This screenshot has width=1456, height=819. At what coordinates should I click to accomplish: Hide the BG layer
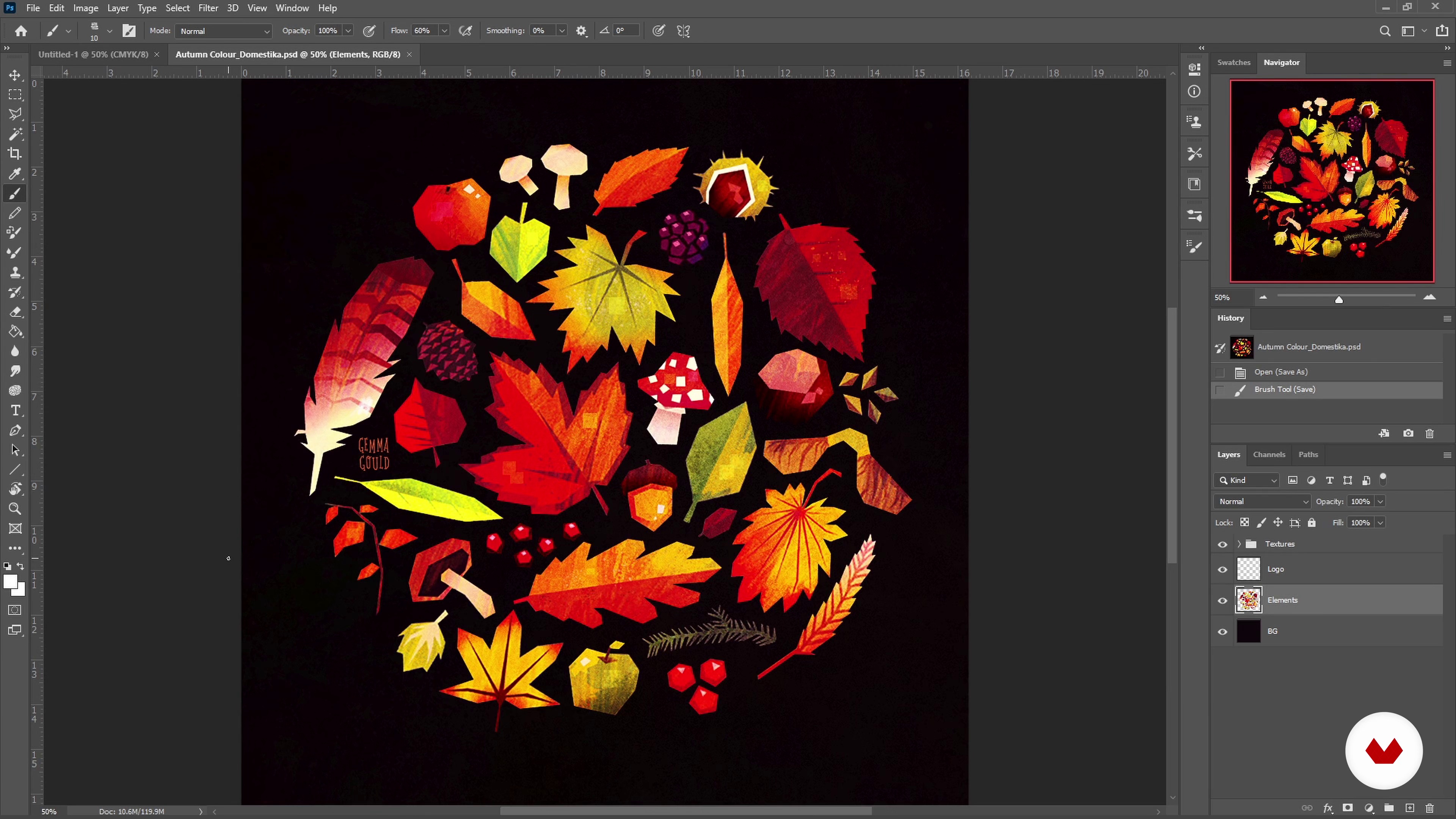[x=1222, y=632]
